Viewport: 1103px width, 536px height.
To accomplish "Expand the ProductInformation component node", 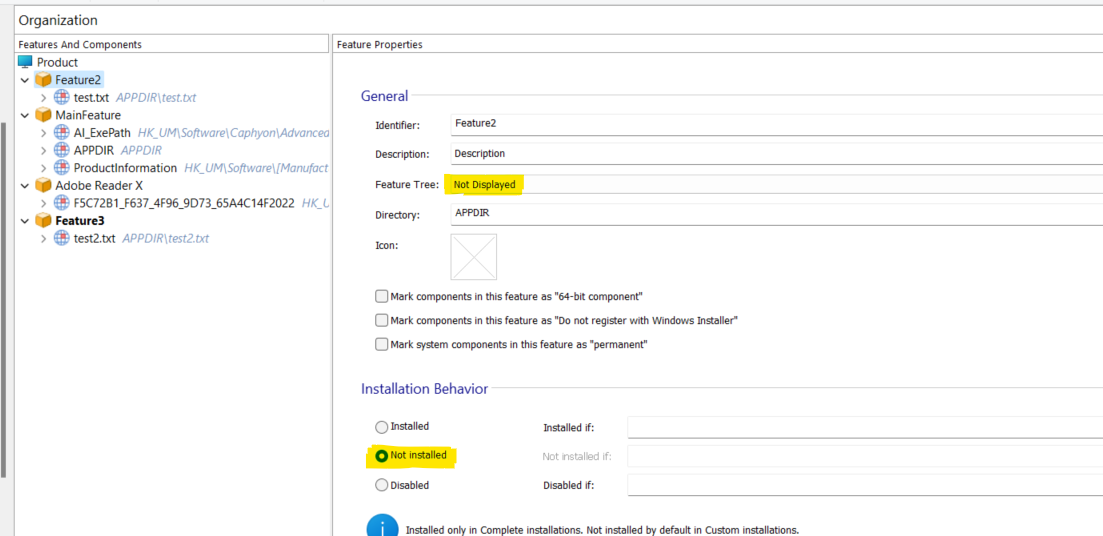I will (x=43, y=168).
